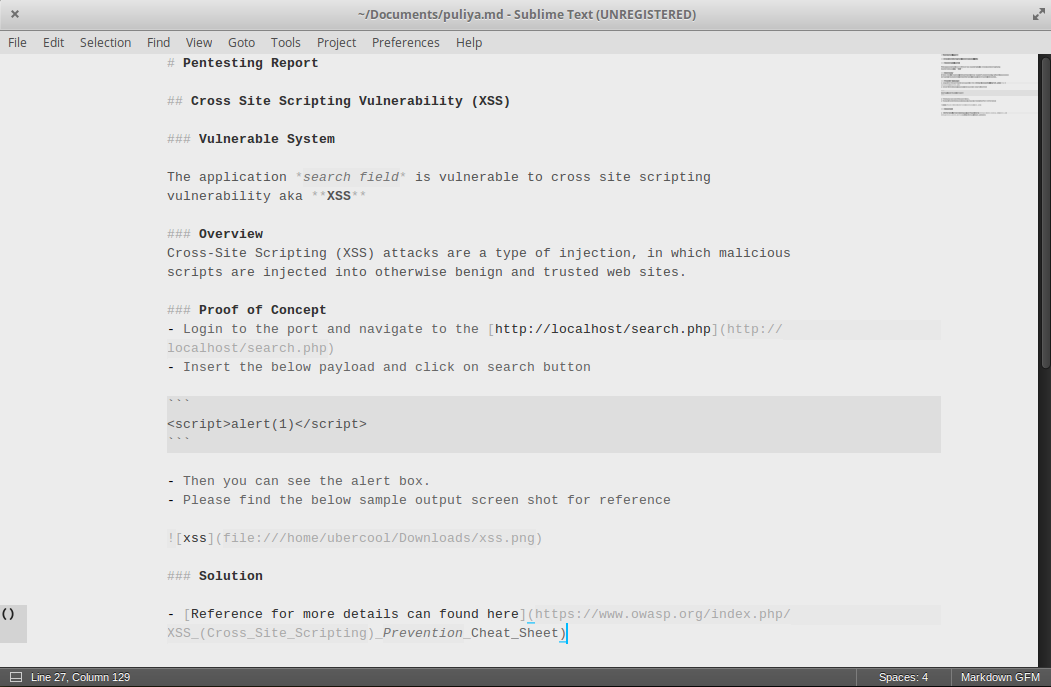The height and width of the screenshot is (687, 1051).
Task: Open the Edit menu
Action: coord(53,42)
